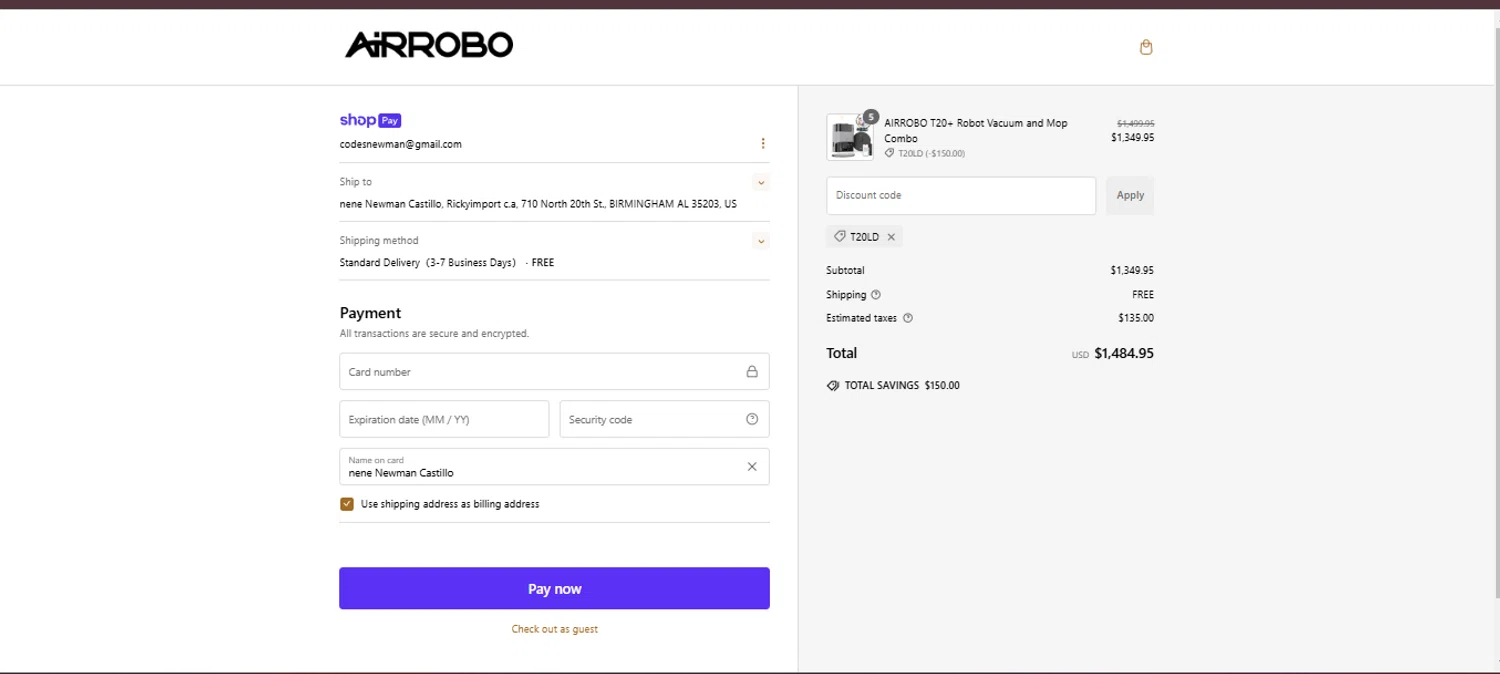
Task: Click the AIRROBO logo
Action: tap(429, 44)
